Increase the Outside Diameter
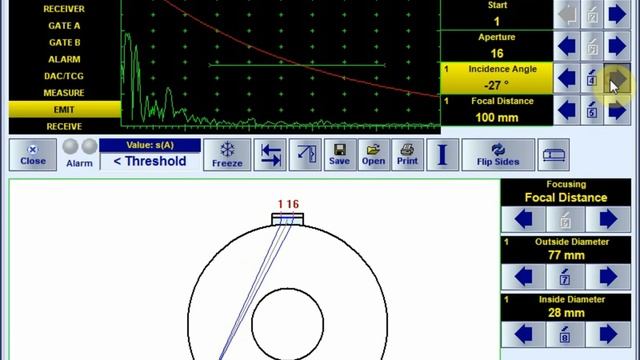This screenshot has width=640, height=360. 608,277
